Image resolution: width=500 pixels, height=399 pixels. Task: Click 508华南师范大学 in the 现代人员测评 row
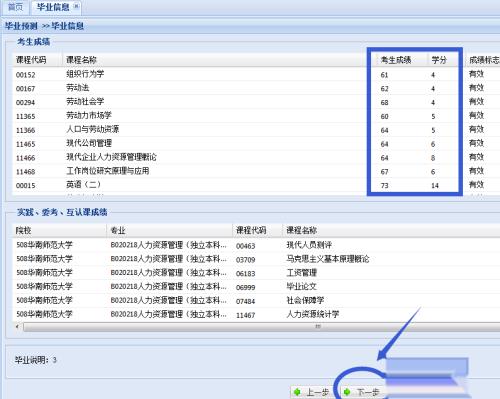click(x=44, y=245)
